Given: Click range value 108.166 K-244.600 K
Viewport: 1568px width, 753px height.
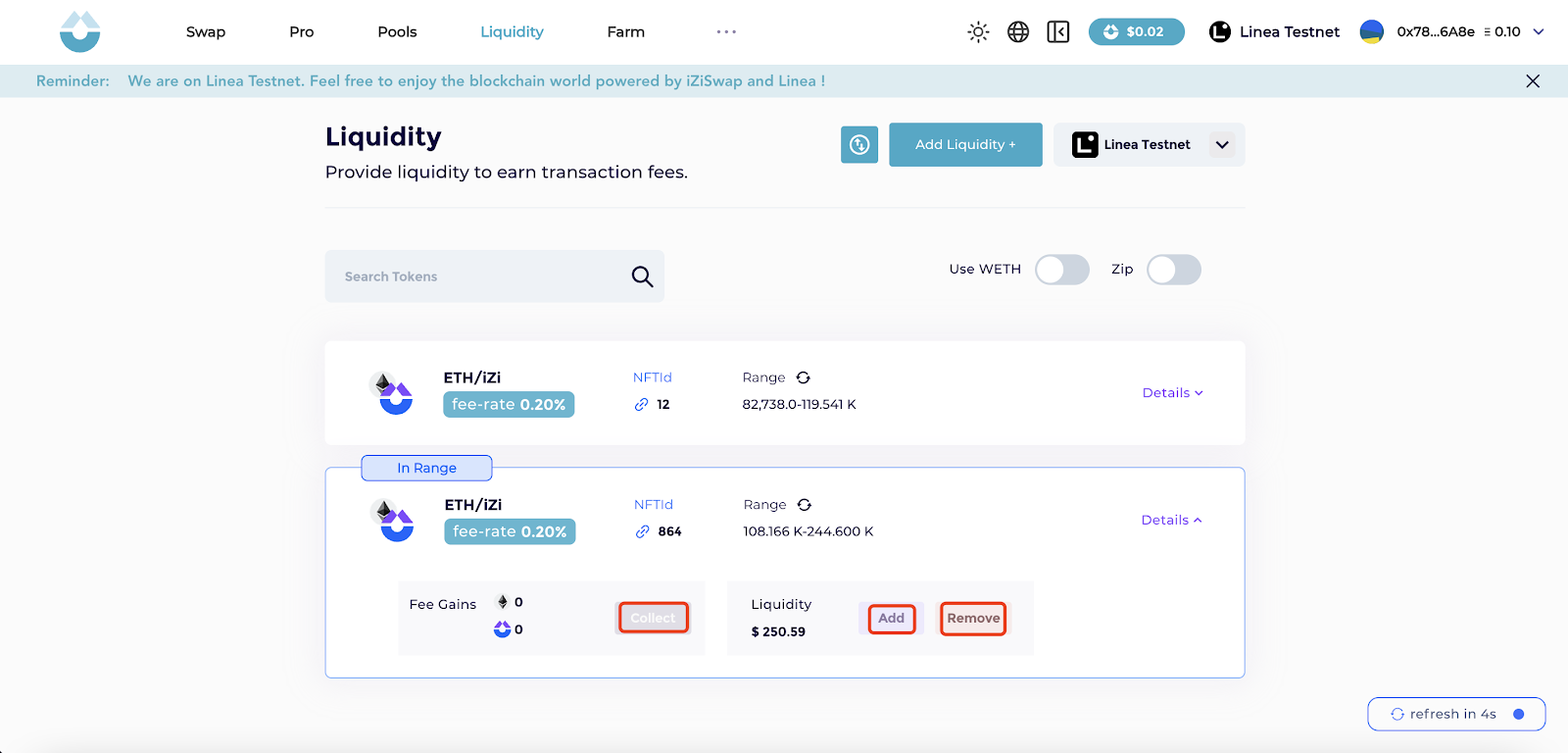Looking at the screenshot, I should point(808,532).
